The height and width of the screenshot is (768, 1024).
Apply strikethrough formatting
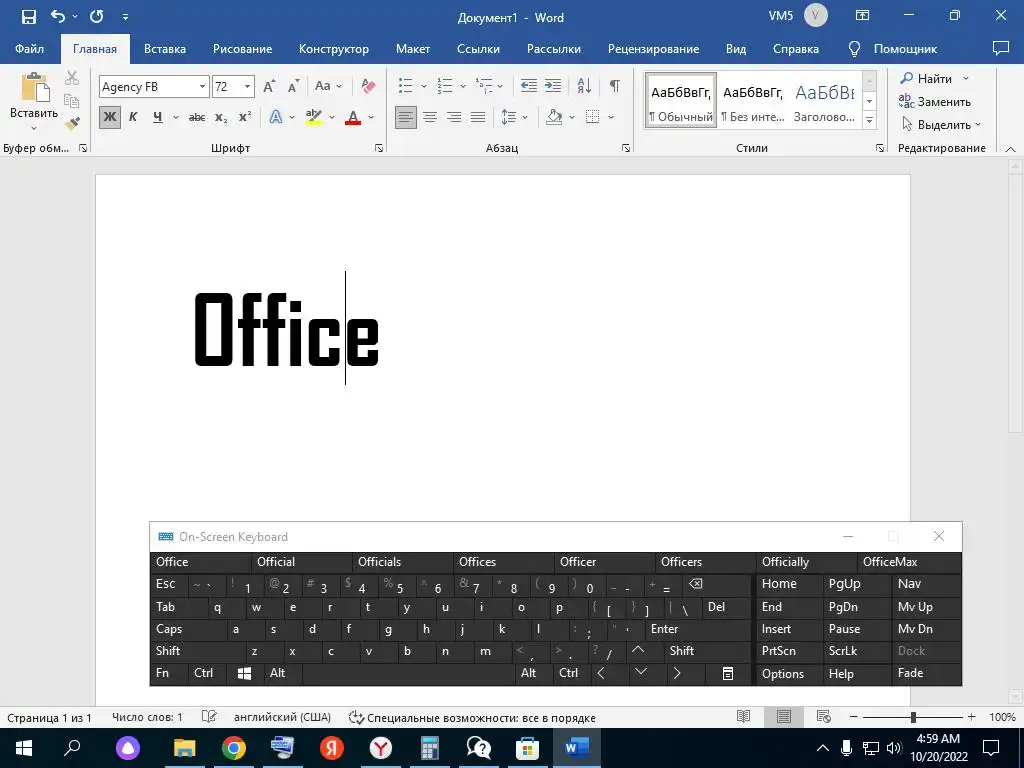coord(197,118)
